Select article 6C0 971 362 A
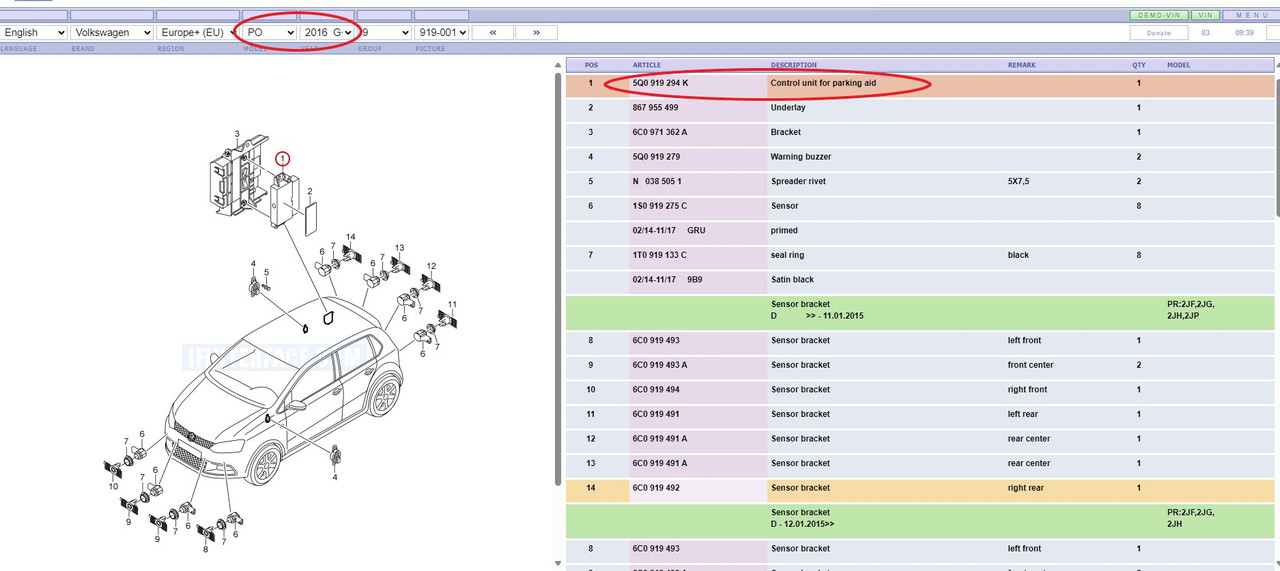The height and width of the screenshot is (571, 1280). (660, 132)
